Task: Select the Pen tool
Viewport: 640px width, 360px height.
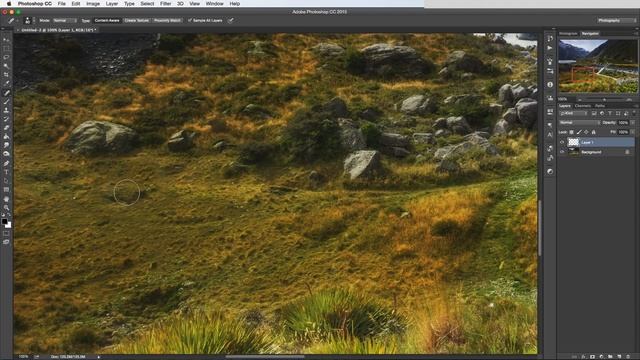Action: (6, 163)
